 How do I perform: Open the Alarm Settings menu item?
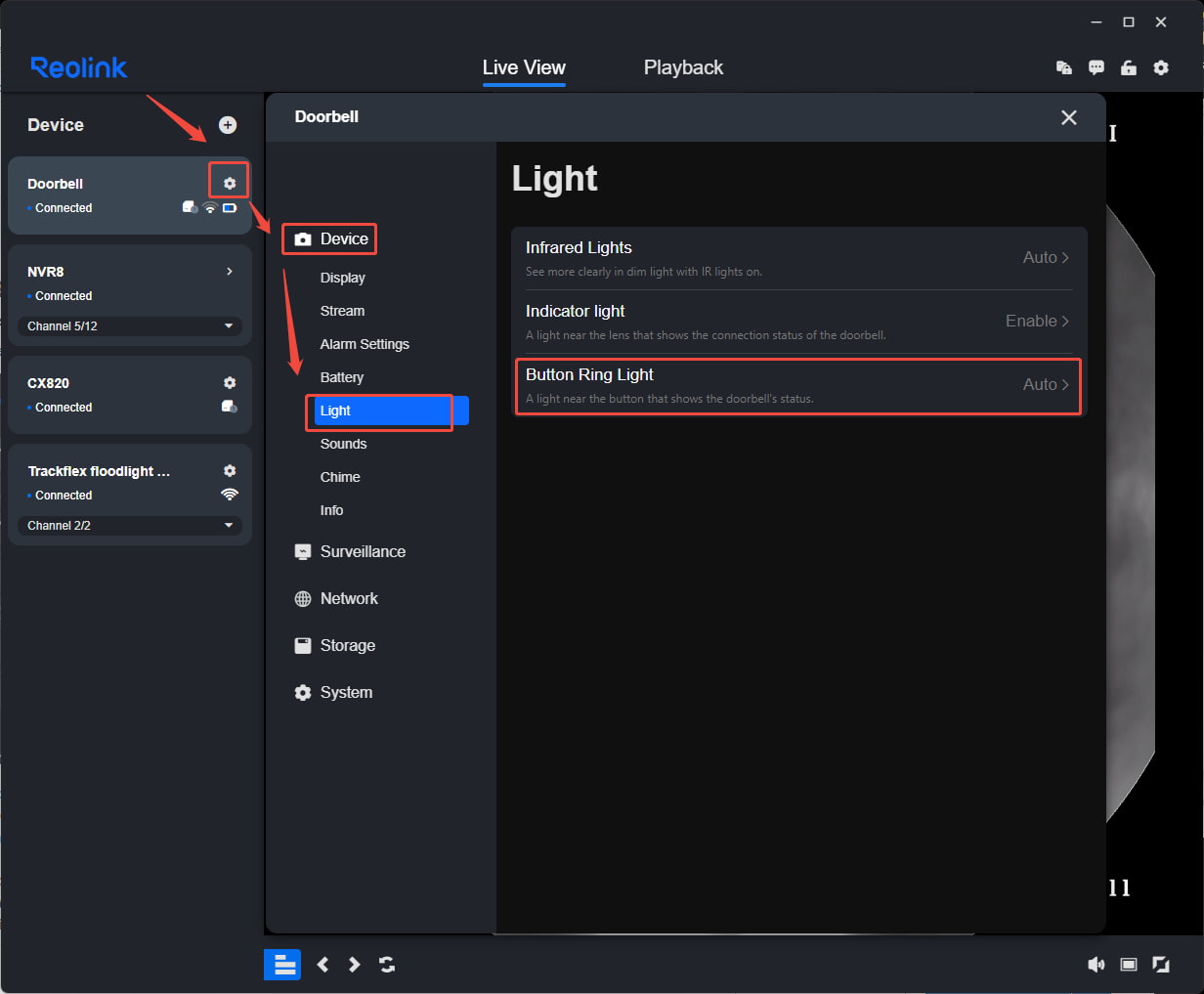point(365,344)
